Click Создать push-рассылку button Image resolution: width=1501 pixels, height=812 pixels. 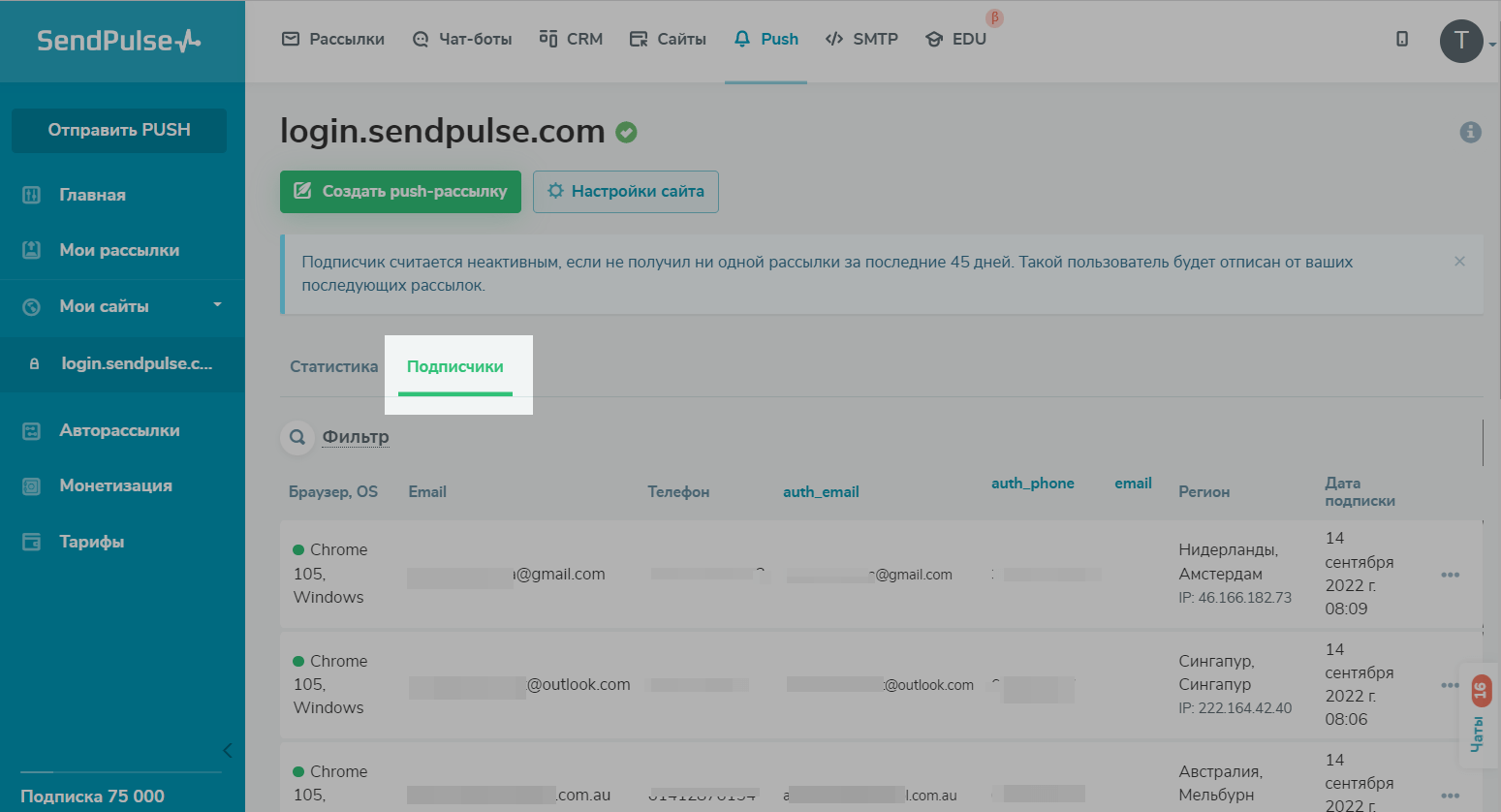coord(400,192)
